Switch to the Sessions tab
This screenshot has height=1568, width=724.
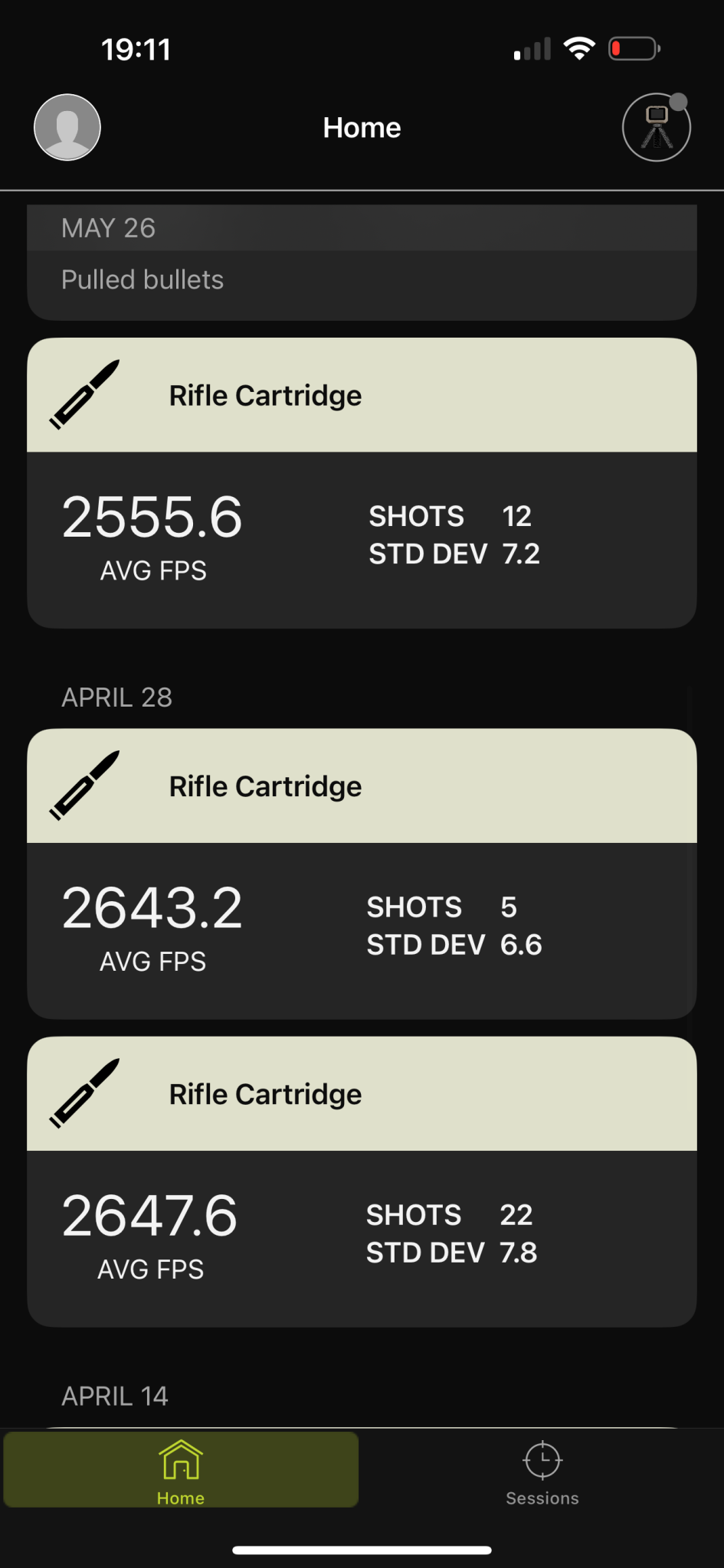pyautogui.click(x=542, y=1498)
